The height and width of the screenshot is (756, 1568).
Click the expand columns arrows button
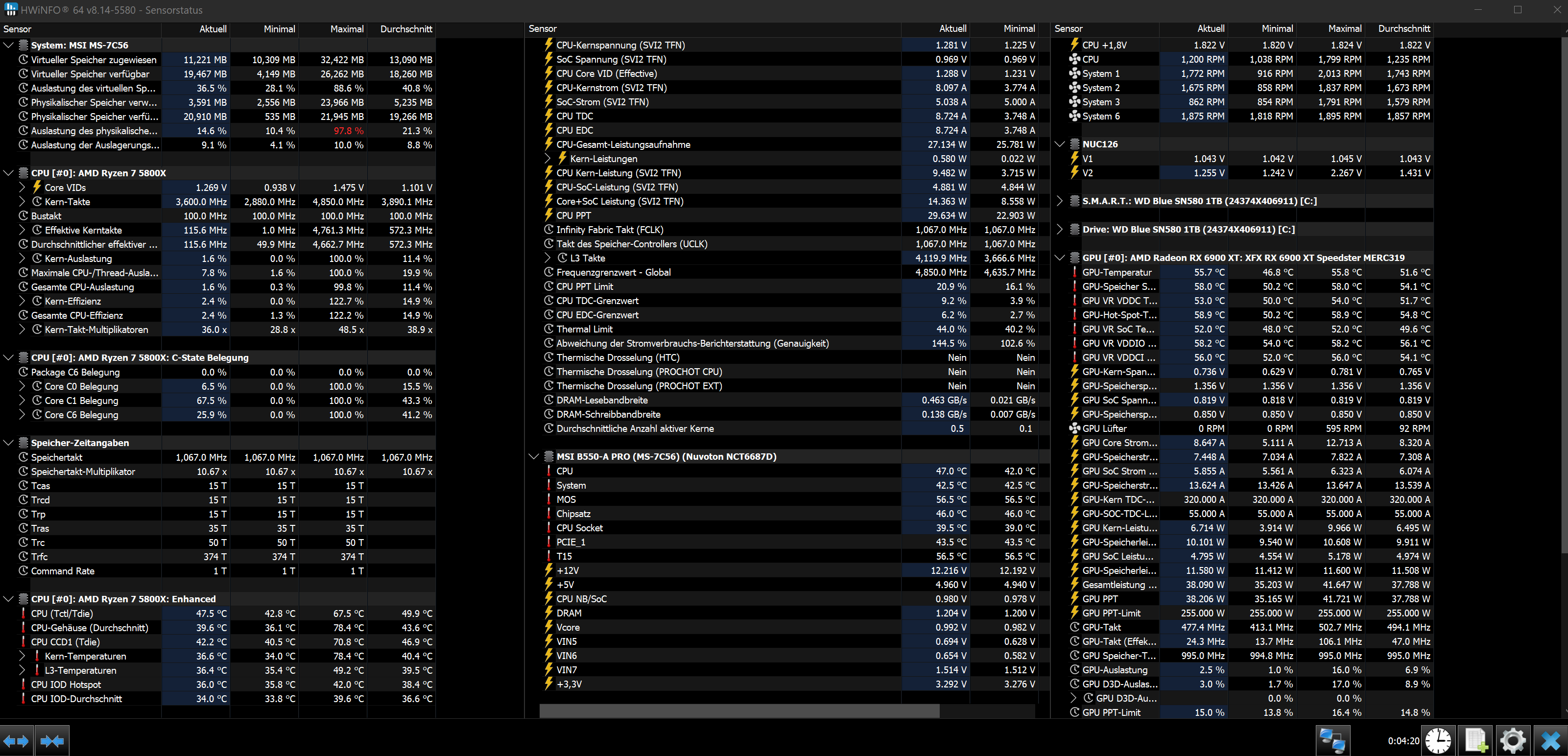point(17,741)
